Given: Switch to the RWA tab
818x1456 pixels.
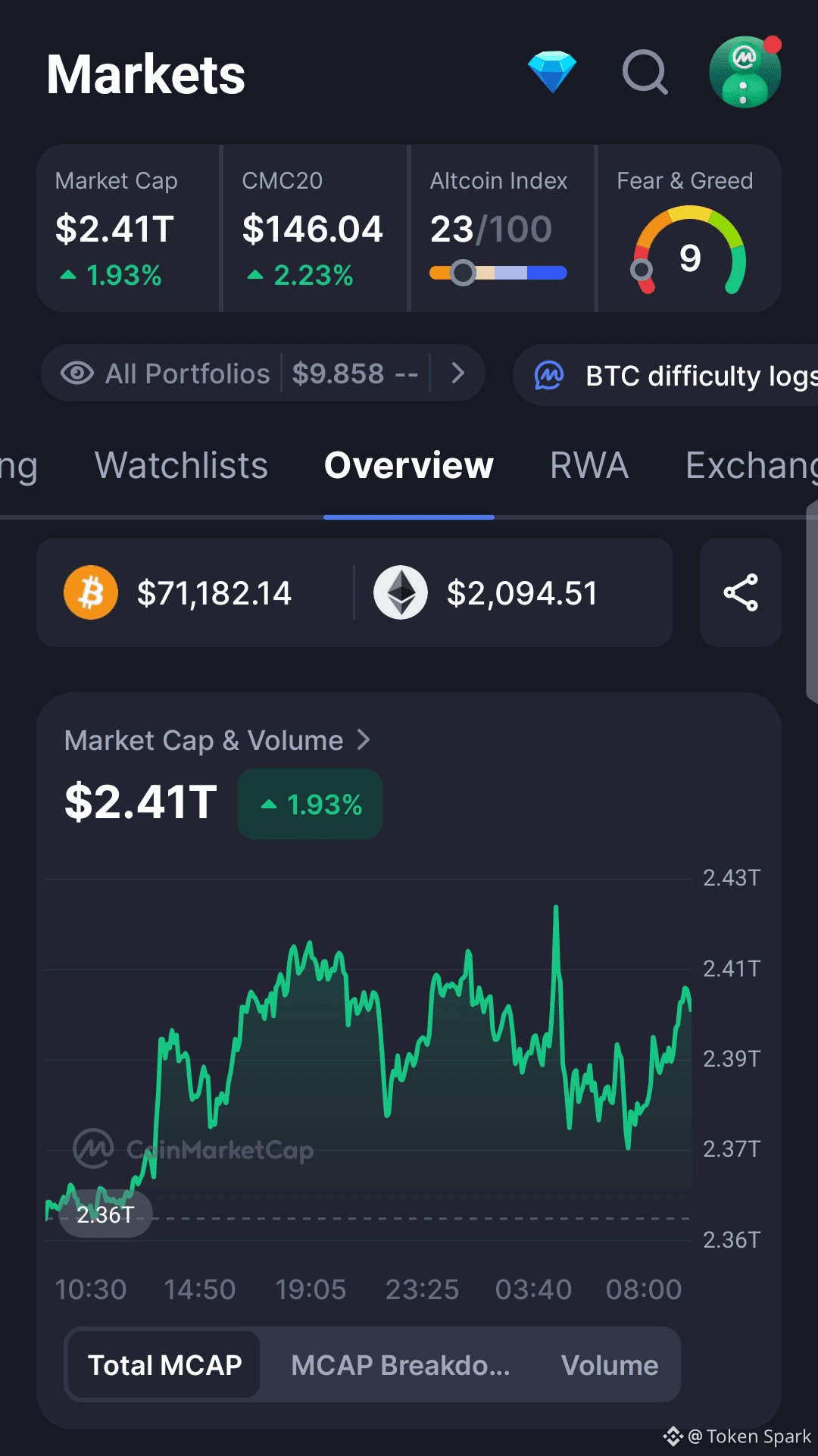Looking at the screenshot, I should [x=589, y=465].
